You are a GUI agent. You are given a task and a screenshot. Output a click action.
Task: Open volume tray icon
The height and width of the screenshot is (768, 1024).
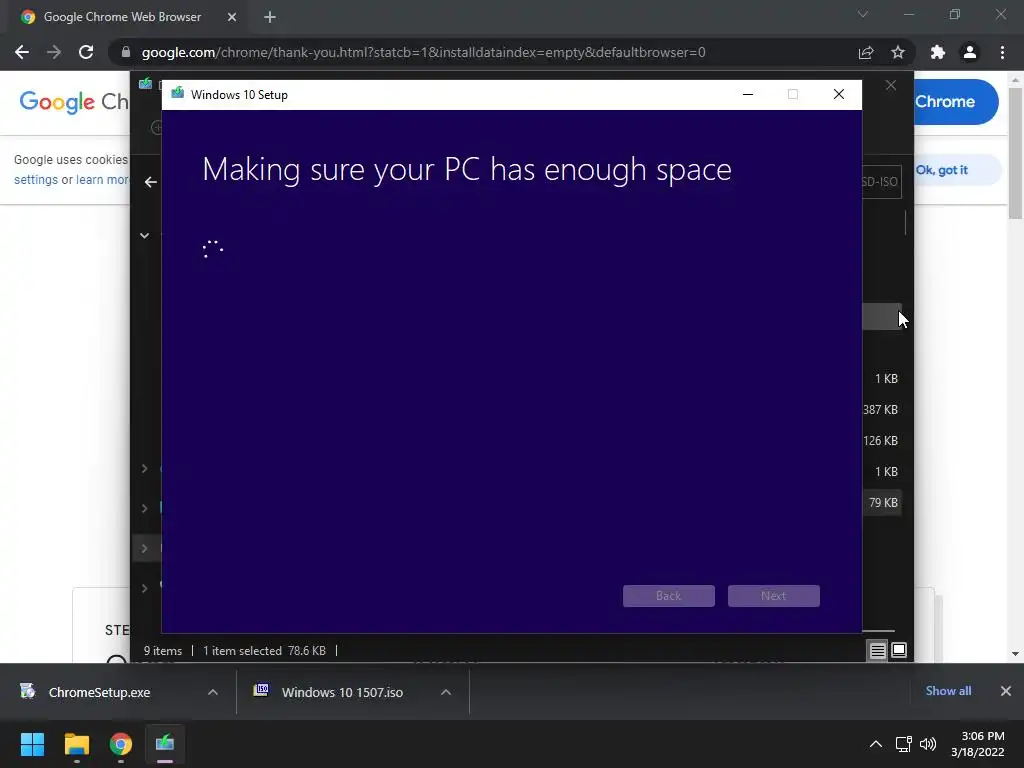pyautogui.click(x=927, y=744)
